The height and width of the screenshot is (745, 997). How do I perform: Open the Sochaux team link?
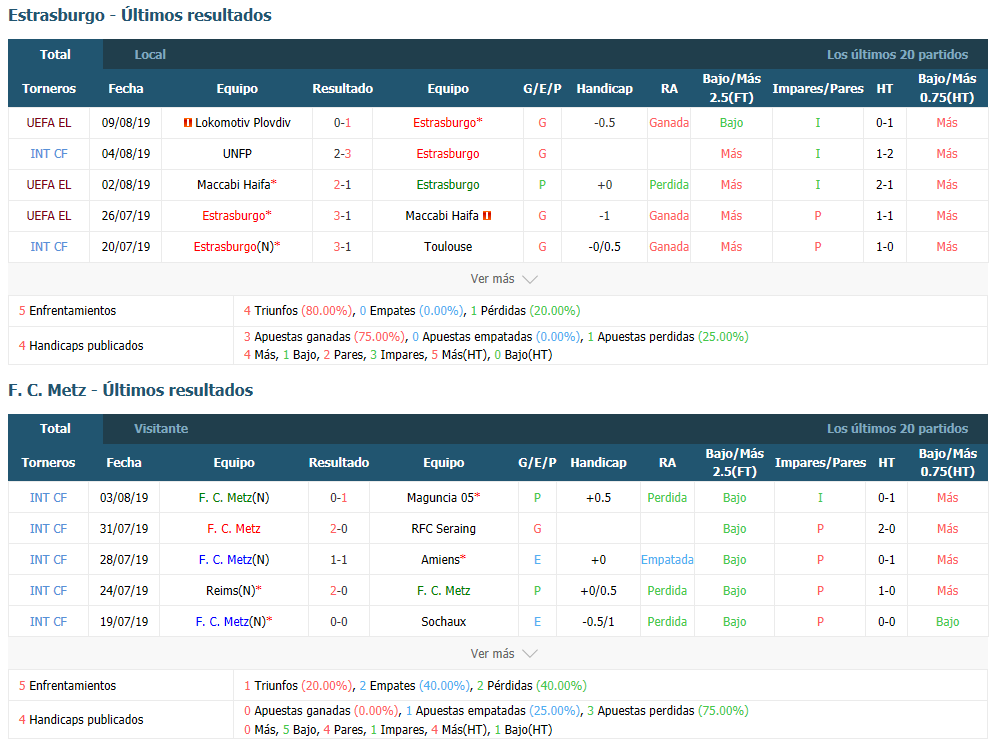pos(444,622)
